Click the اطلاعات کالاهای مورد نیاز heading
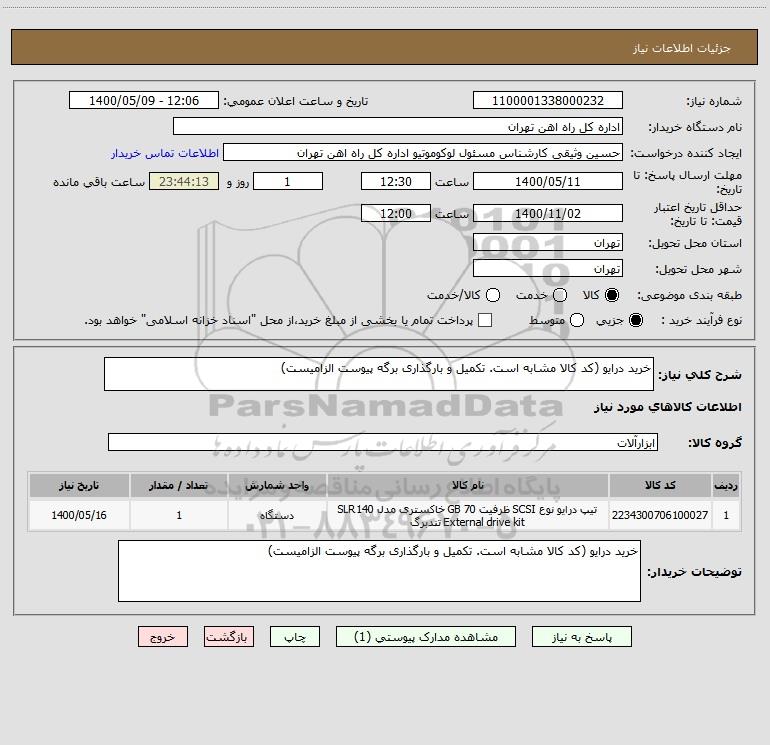Viewport: 770px width, 745px height. coord(668,407)
